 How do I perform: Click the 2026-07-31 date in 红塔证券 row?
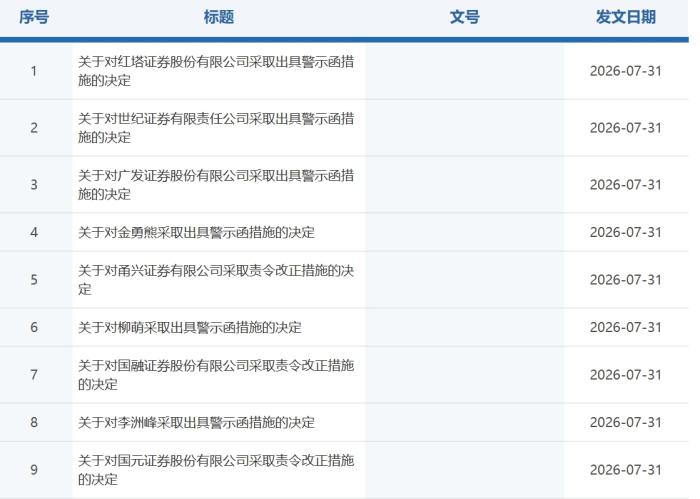coord(625,71)
